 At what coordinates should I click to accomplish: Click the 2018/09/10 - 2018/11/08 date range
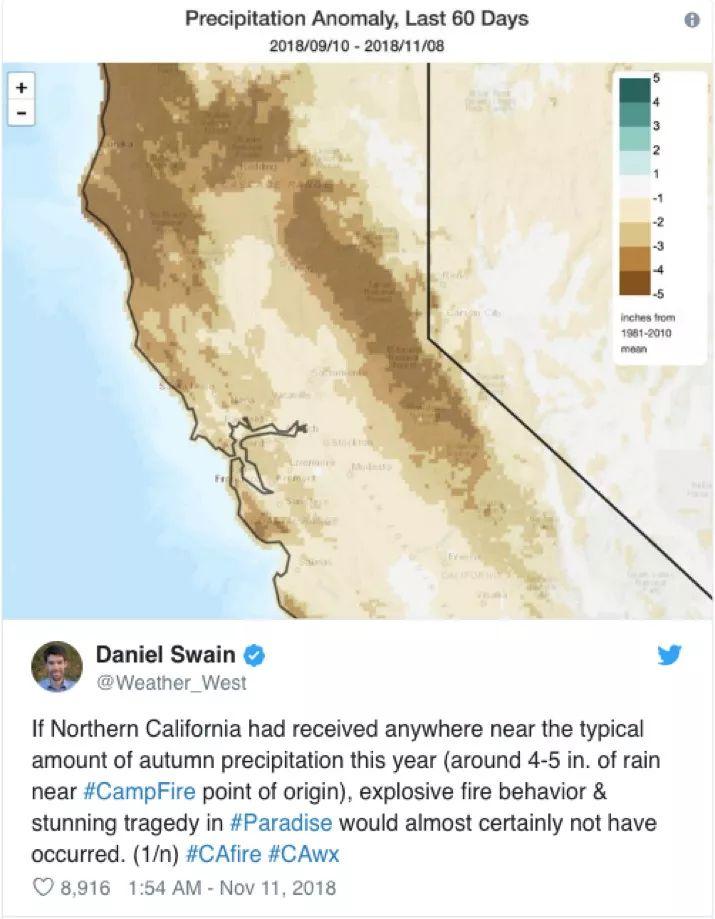[x=356, y=46]
